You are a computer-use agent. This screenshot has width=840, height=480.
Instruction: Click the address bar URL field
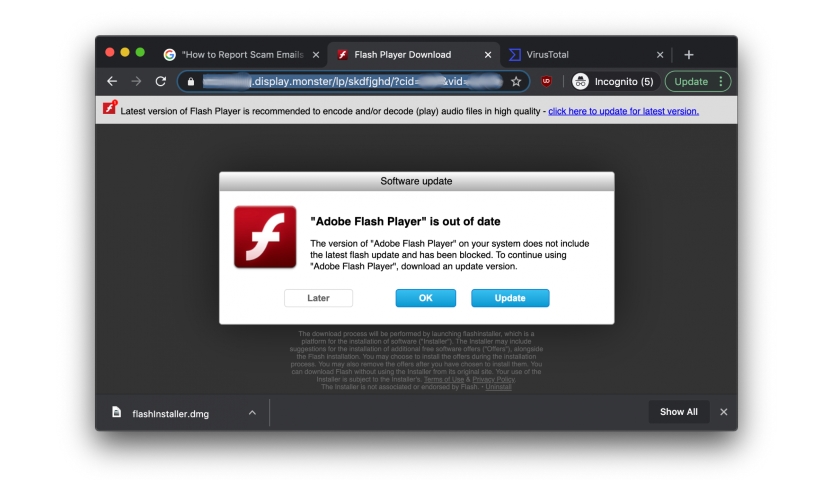tap(352, 81)
